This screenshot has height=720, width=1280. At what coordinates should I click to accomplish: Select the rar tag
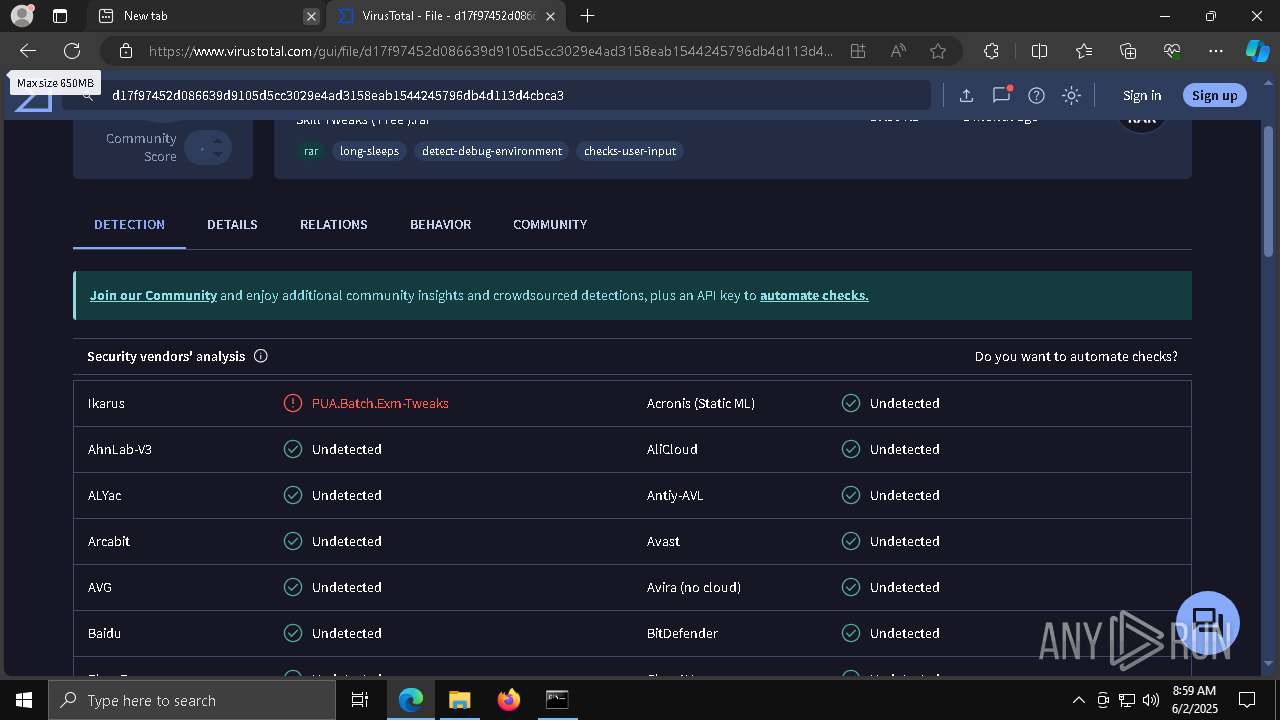point(311,151)
